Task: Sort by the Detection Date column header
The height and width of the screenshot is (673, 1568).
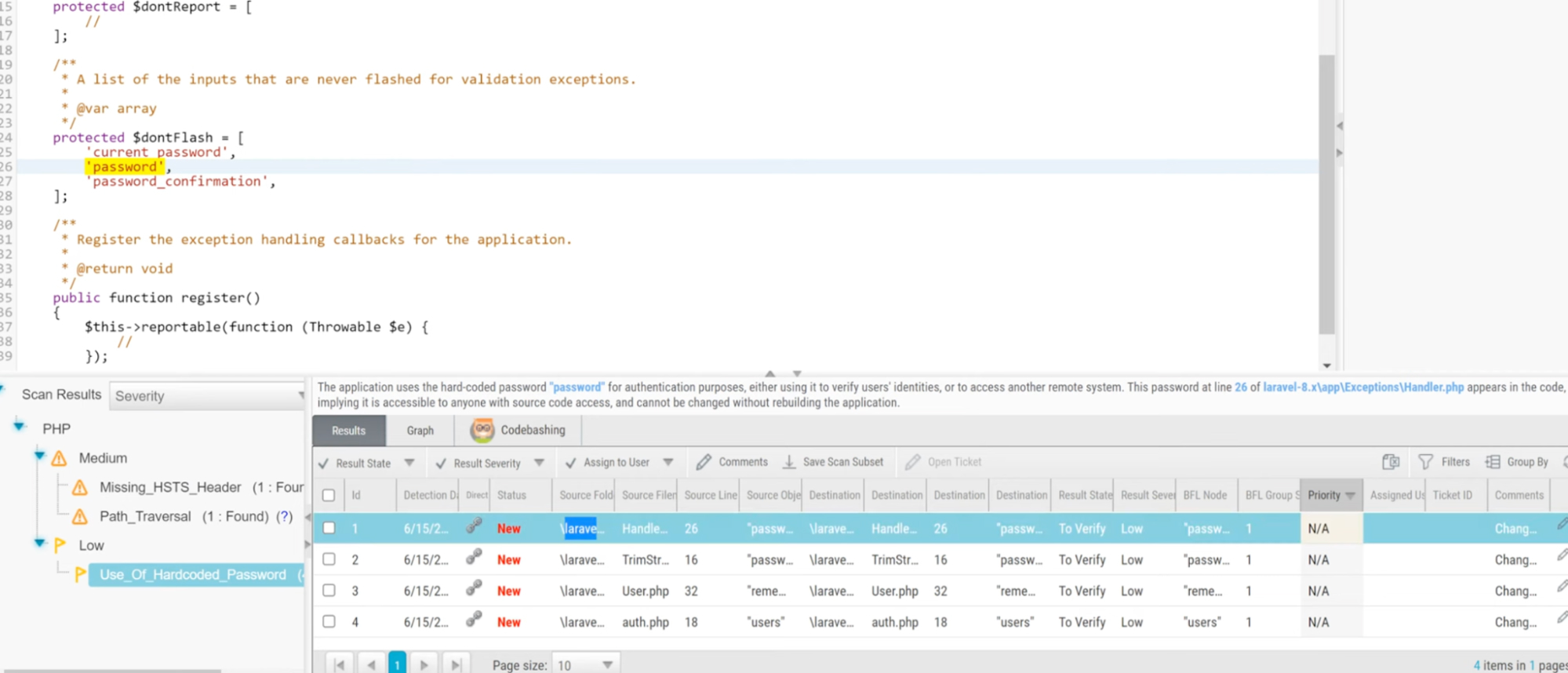Action: [x=428, y=496]
